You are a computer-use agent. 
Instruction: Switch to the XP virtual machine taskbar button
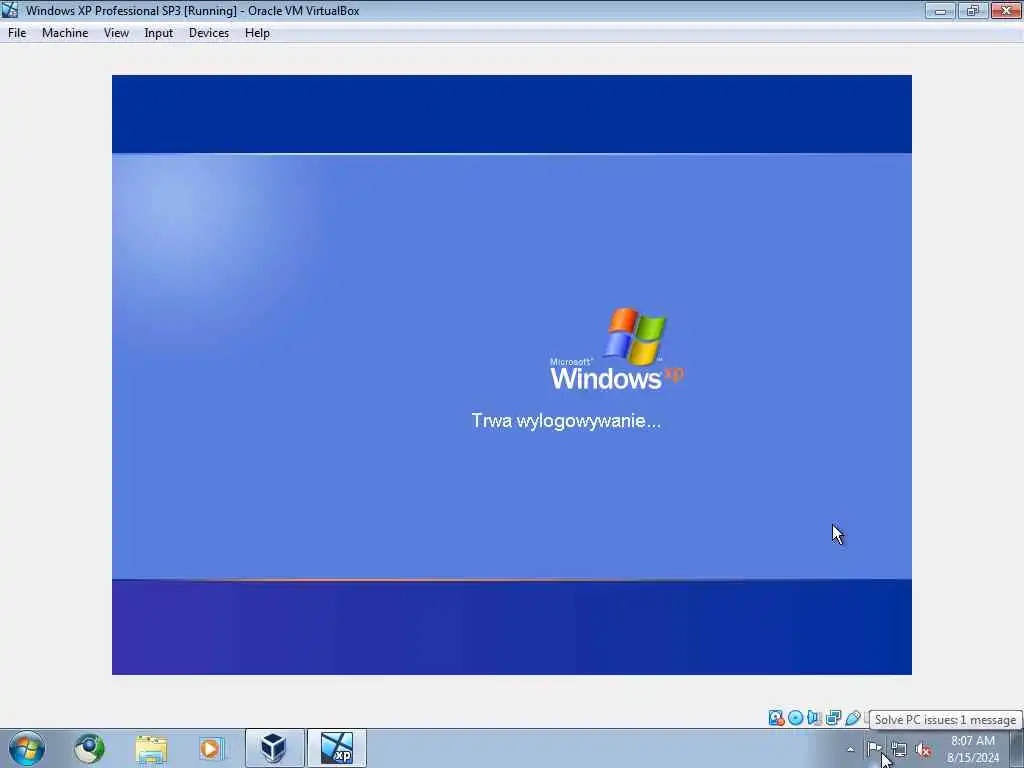click(x=337, y=748)
